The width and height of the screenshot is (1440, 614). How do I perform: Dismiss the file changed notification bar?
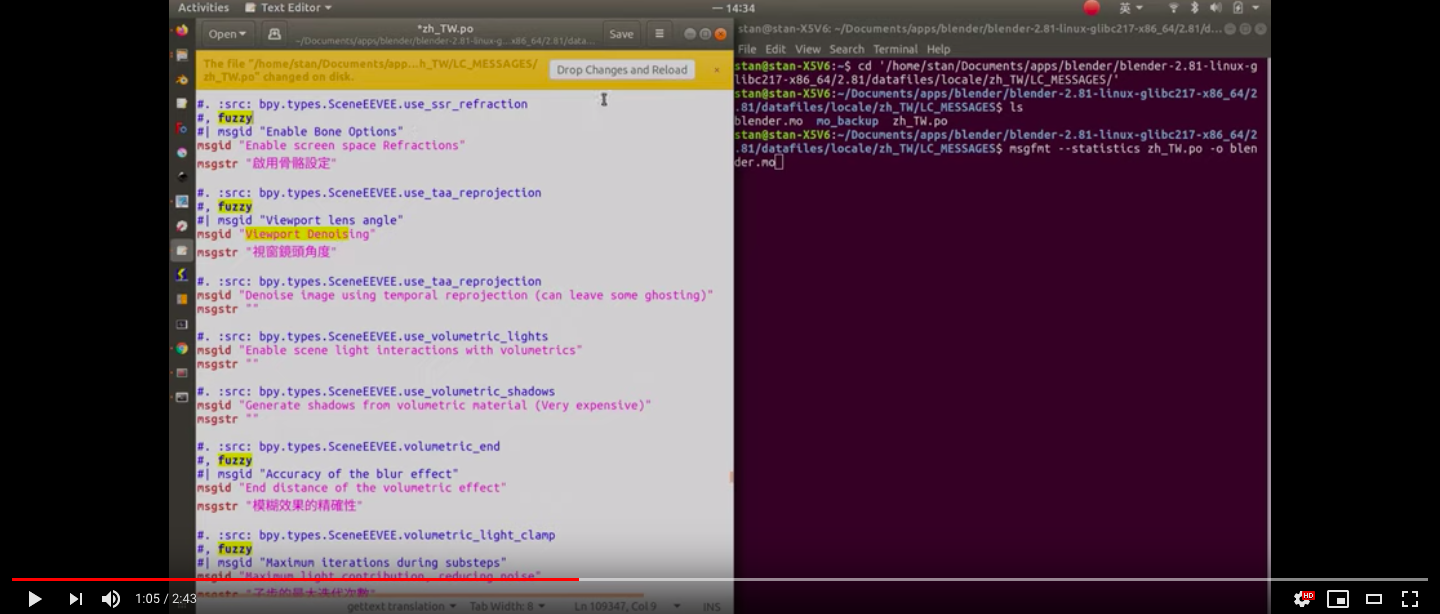tap(716, 70)
